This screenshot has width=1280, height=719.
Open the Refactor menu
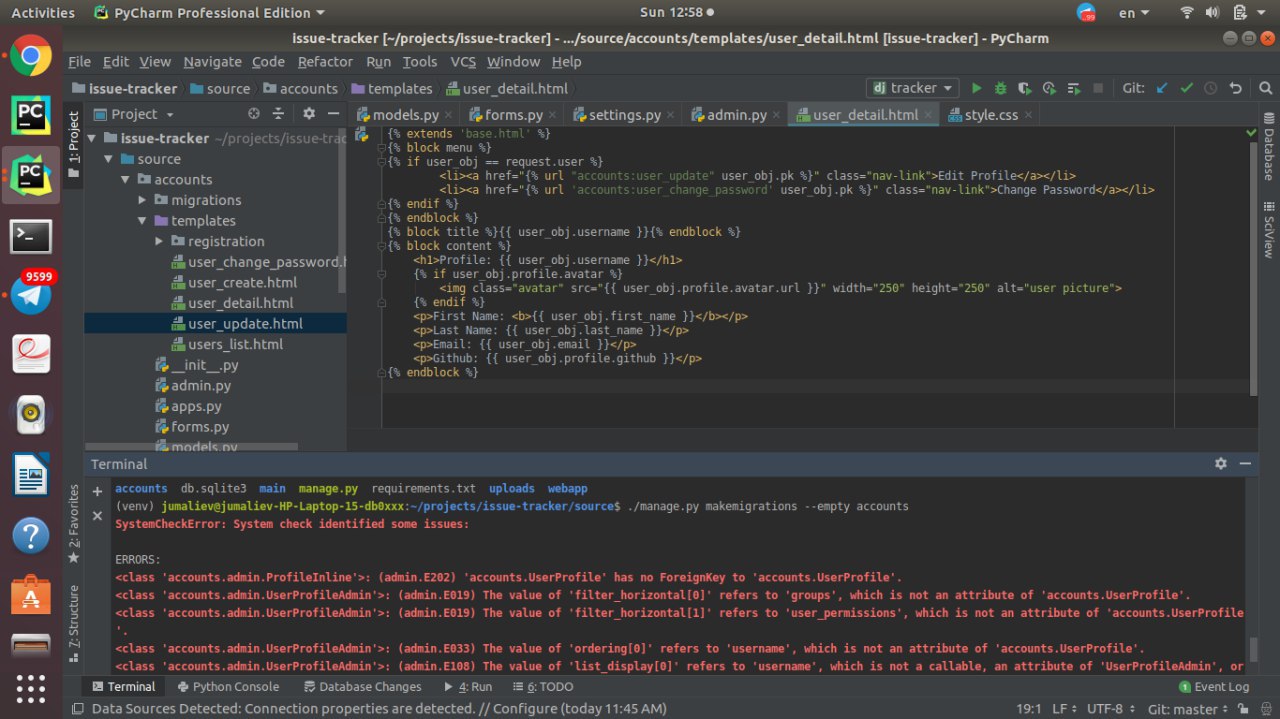click(325, 61)
